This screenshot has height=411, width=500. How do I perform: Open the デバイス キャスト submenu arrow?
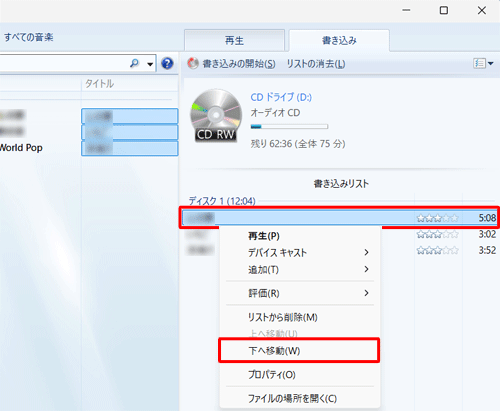366,252
